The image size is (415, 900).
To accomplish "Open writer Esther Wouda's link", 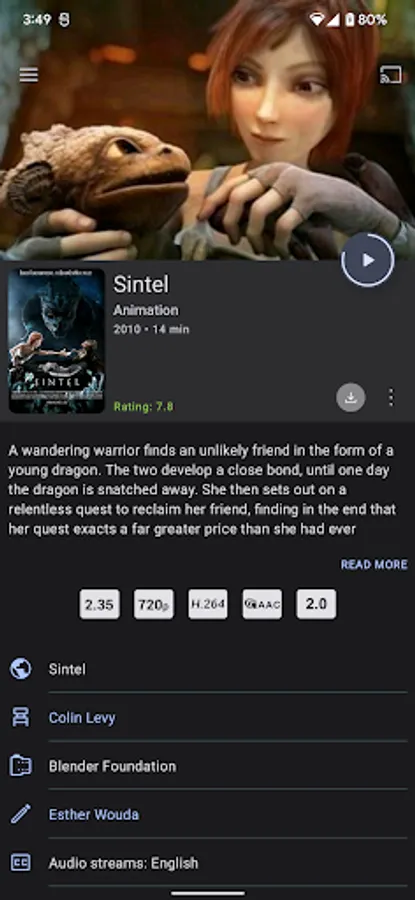I will coord(94,814).
